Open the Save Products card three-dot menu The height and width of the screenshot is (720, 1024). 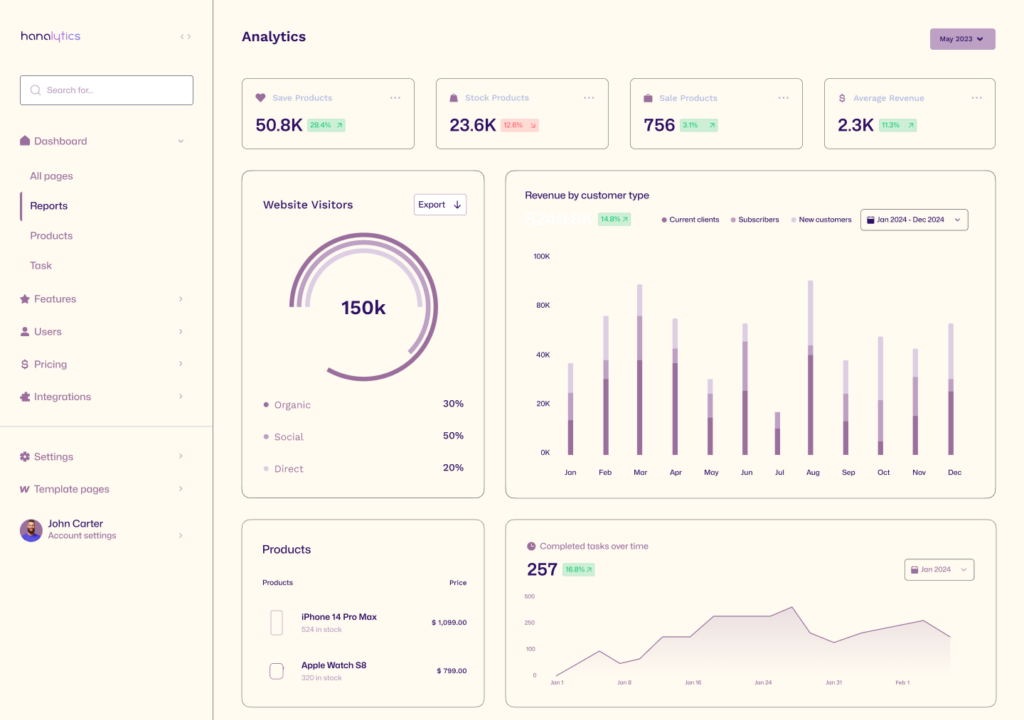pyautogui.click(x=395, y=98)
